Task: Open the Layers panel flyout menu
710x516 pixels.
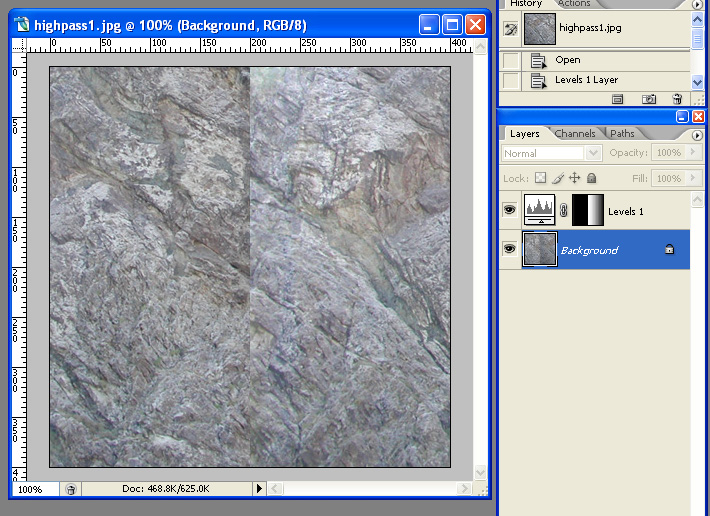Action: pos(696,134)
